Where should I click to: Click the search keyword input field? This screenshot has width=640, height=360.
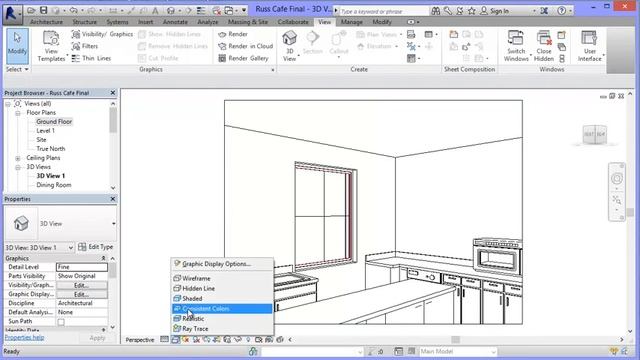[384, 11]
